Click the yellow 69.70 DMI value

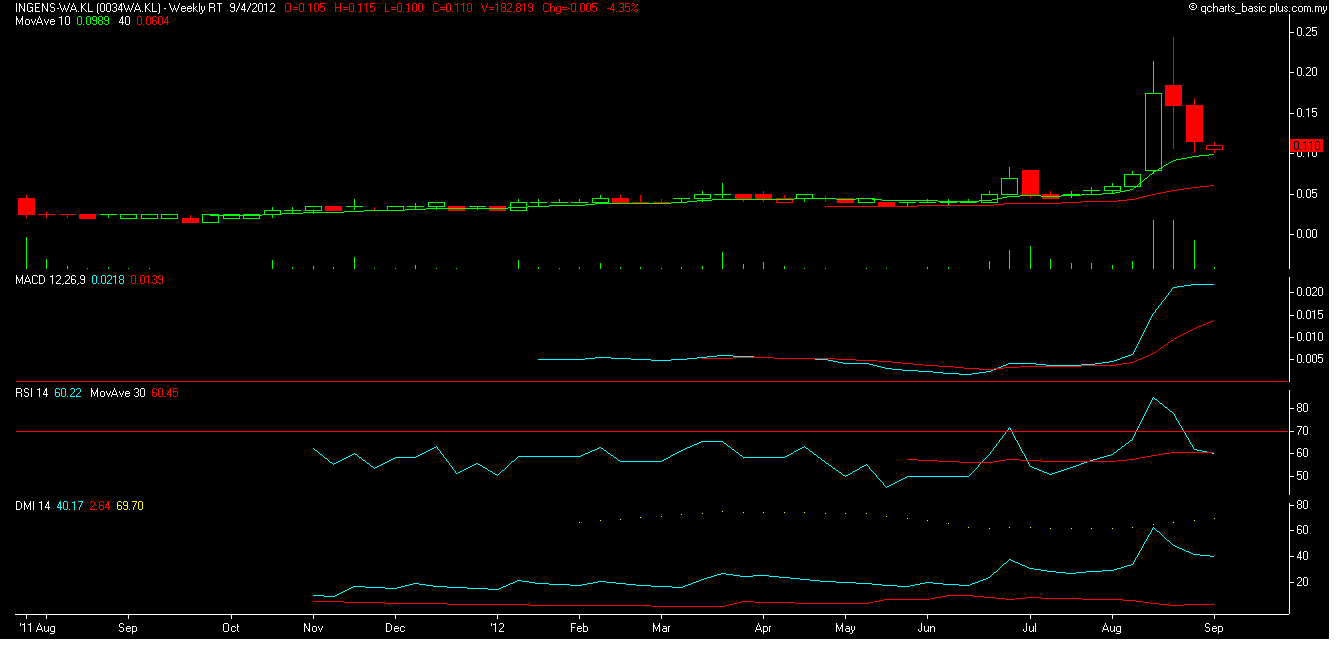point(131,506)
